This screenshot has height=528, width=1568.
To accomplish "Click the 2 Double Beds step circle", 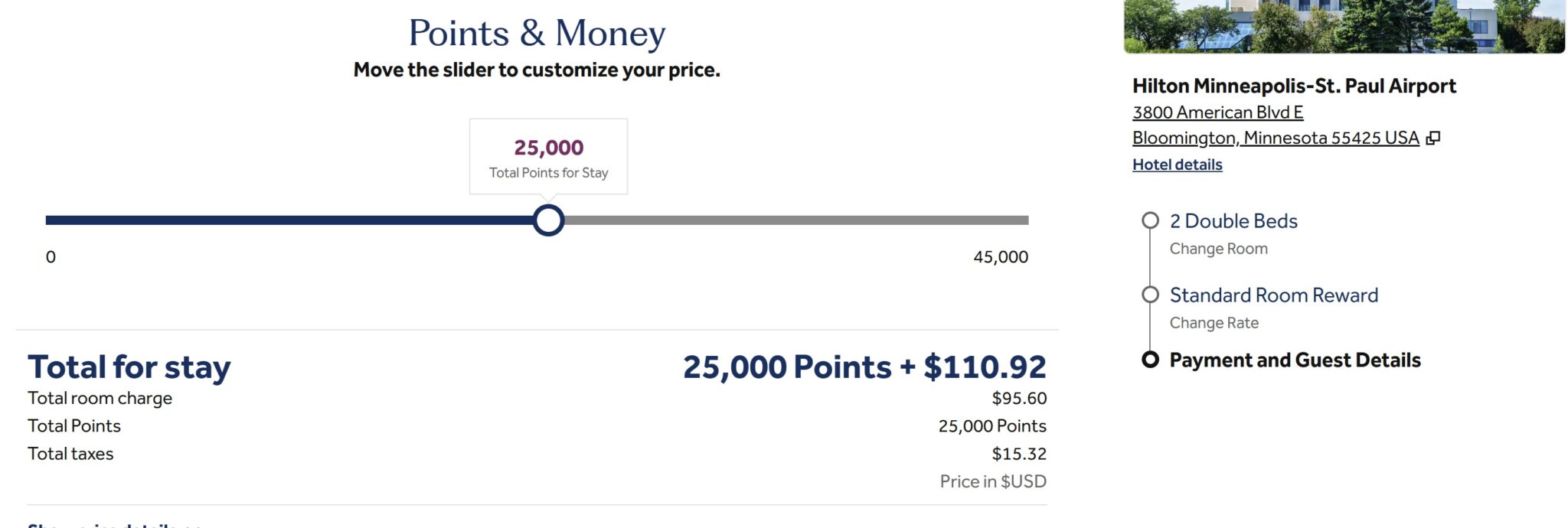I will point(1150,220).
